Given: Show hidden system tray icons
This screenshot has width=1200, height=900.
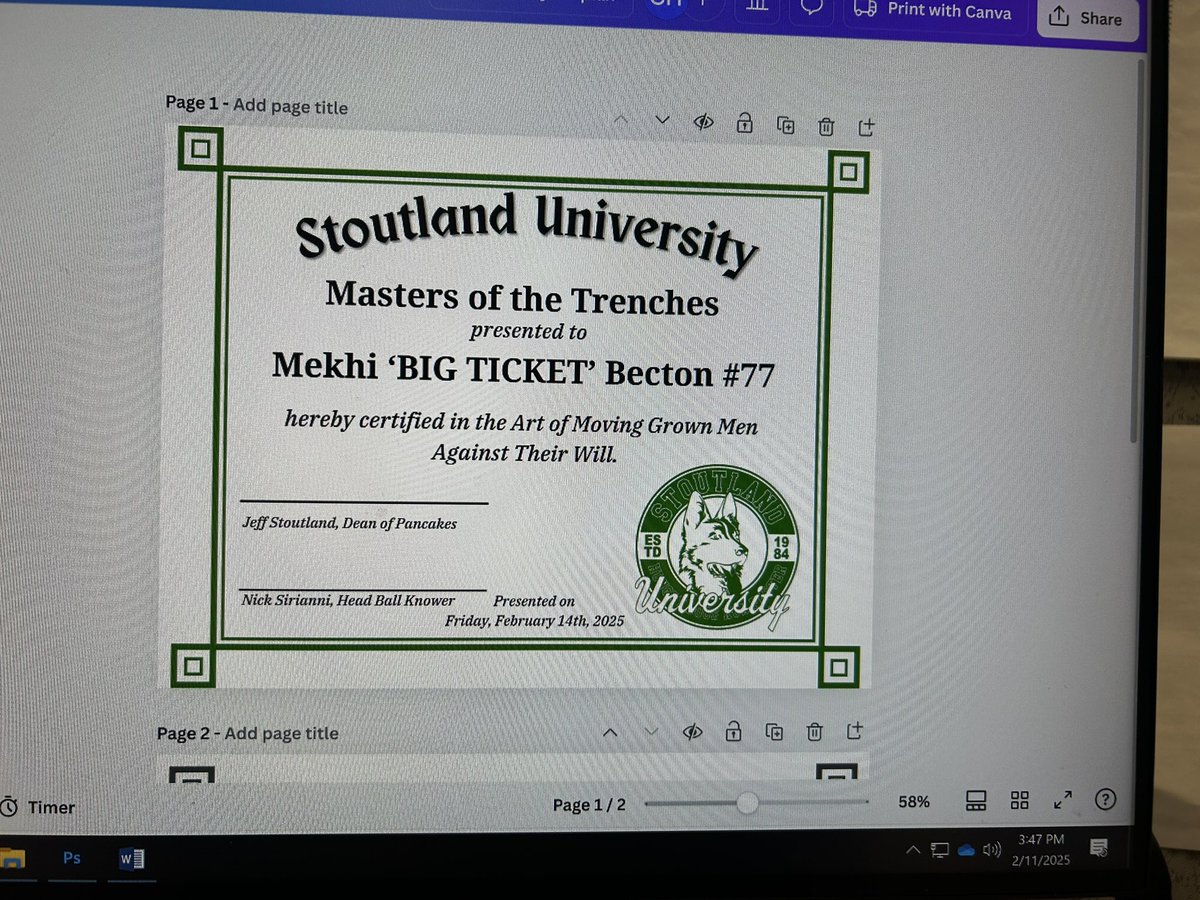Looking at the screenshot, I should tap(912, 850).
